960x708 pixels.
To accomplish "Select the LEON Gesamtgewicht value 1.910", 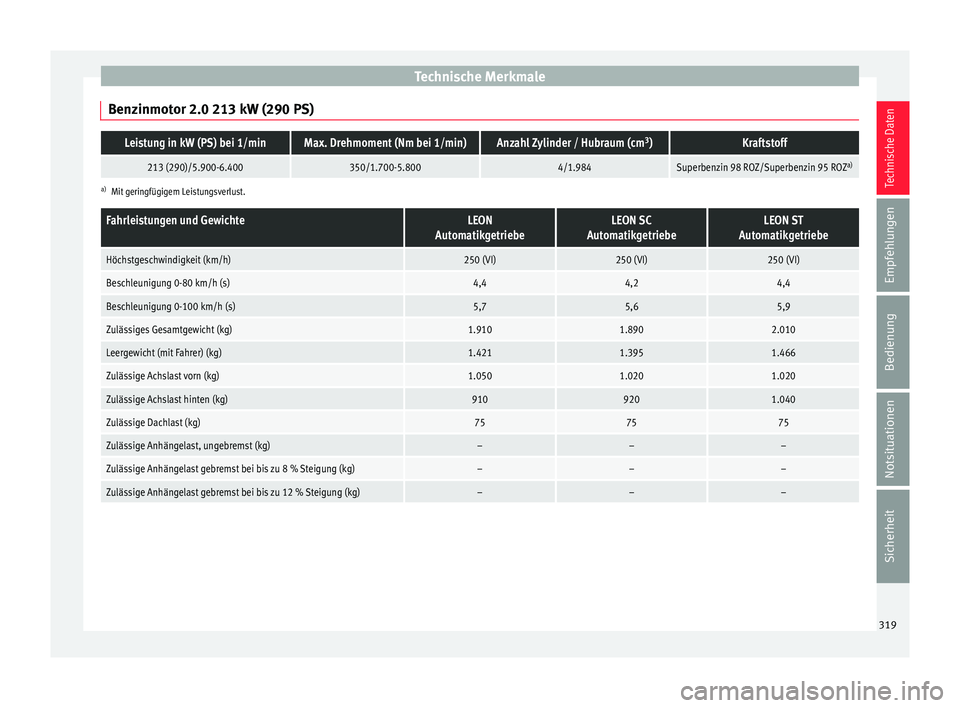I will click(479, 330).
